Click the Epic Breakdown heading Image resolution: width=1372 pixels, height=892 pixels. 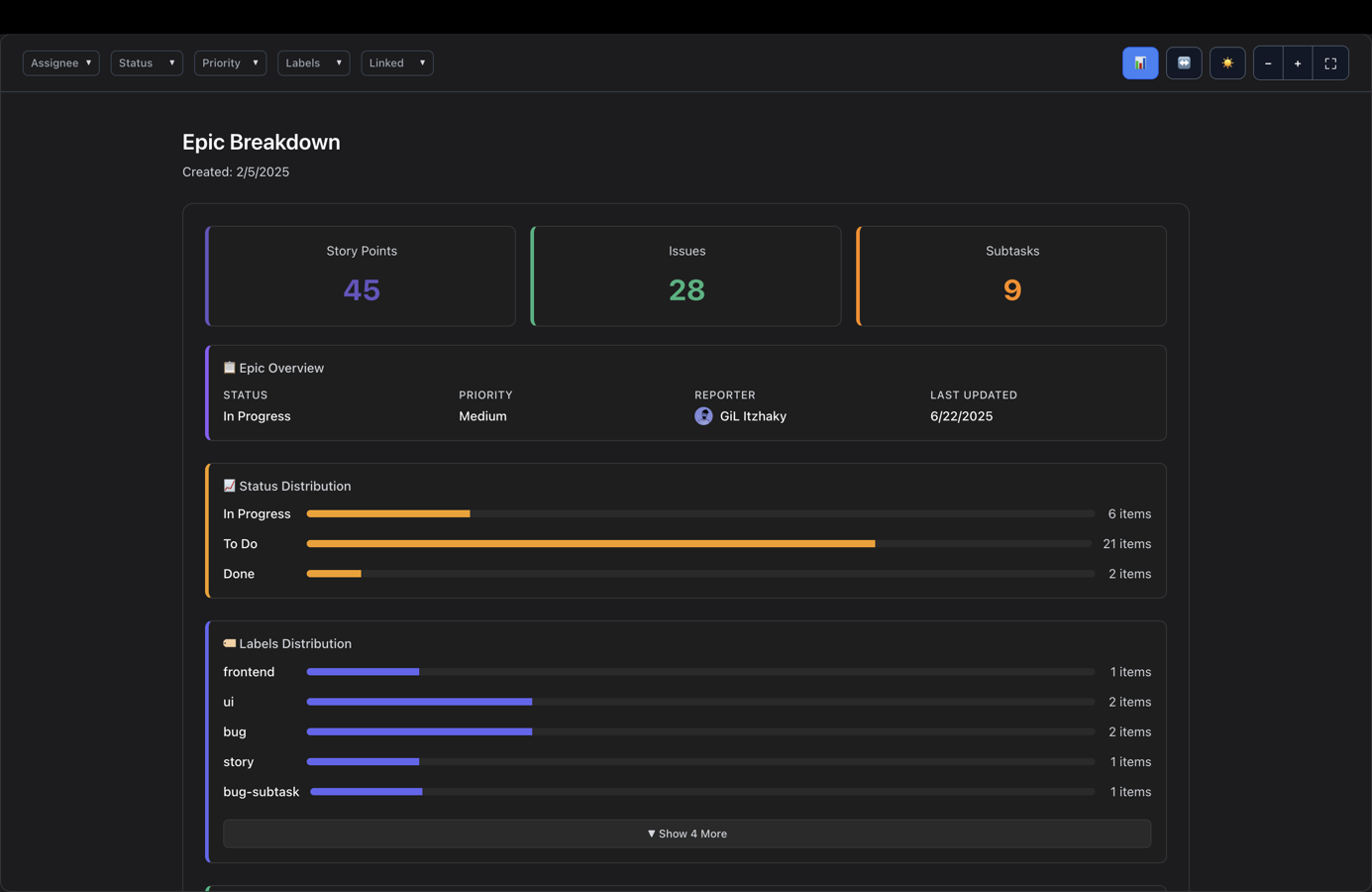pos(262,142)
